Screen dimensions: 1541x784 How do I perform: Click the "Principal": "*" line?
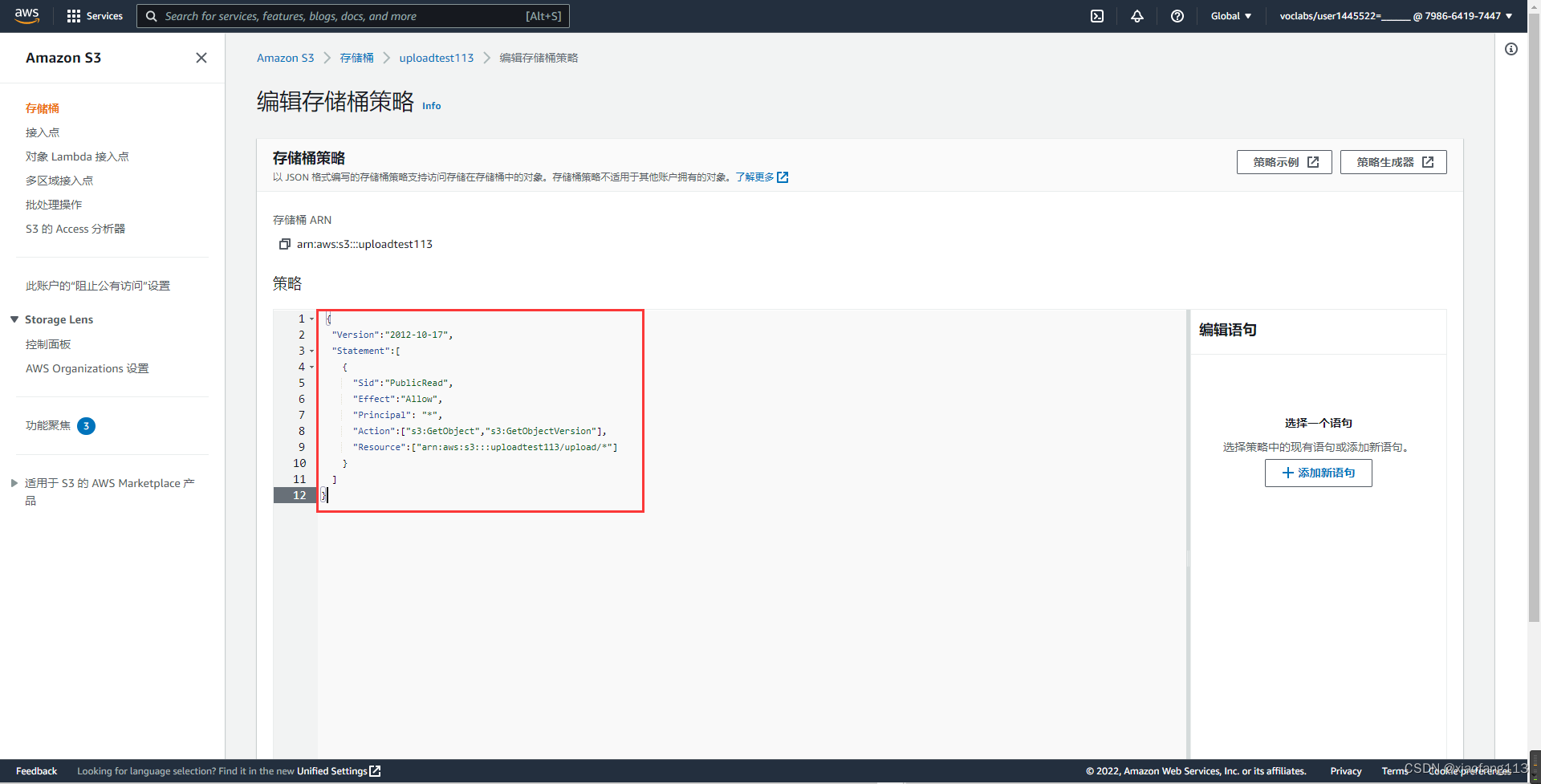397,415
